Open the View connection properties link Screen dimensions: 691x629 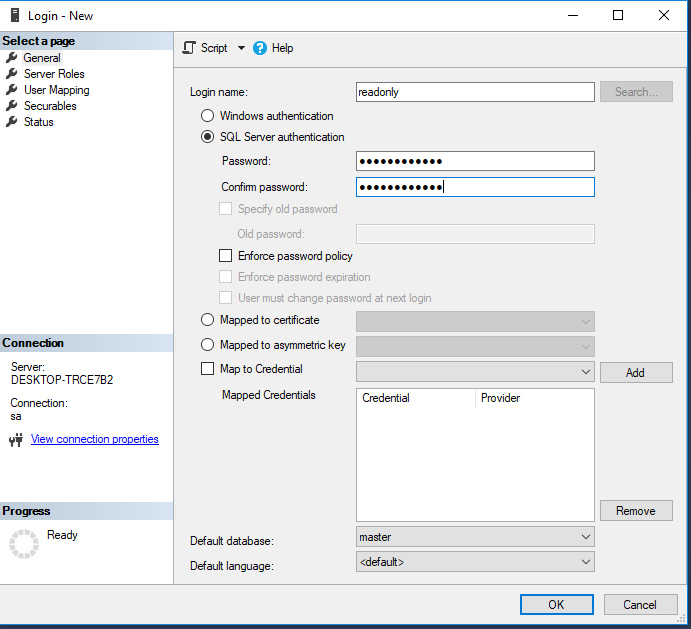tap(95, 439)
